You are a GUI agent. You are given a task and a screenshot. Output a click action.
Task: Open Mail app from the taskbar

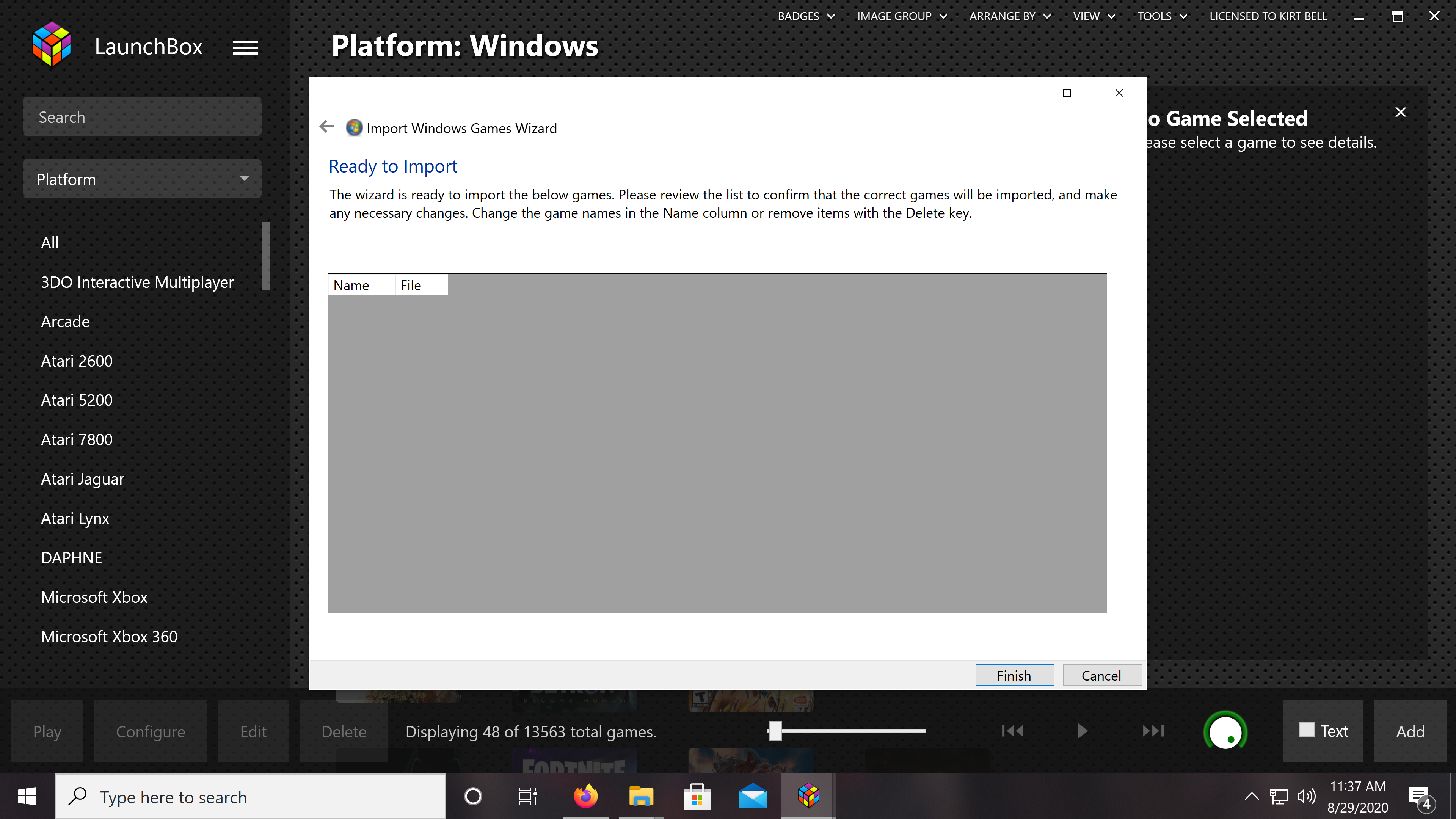pos(753,796)
